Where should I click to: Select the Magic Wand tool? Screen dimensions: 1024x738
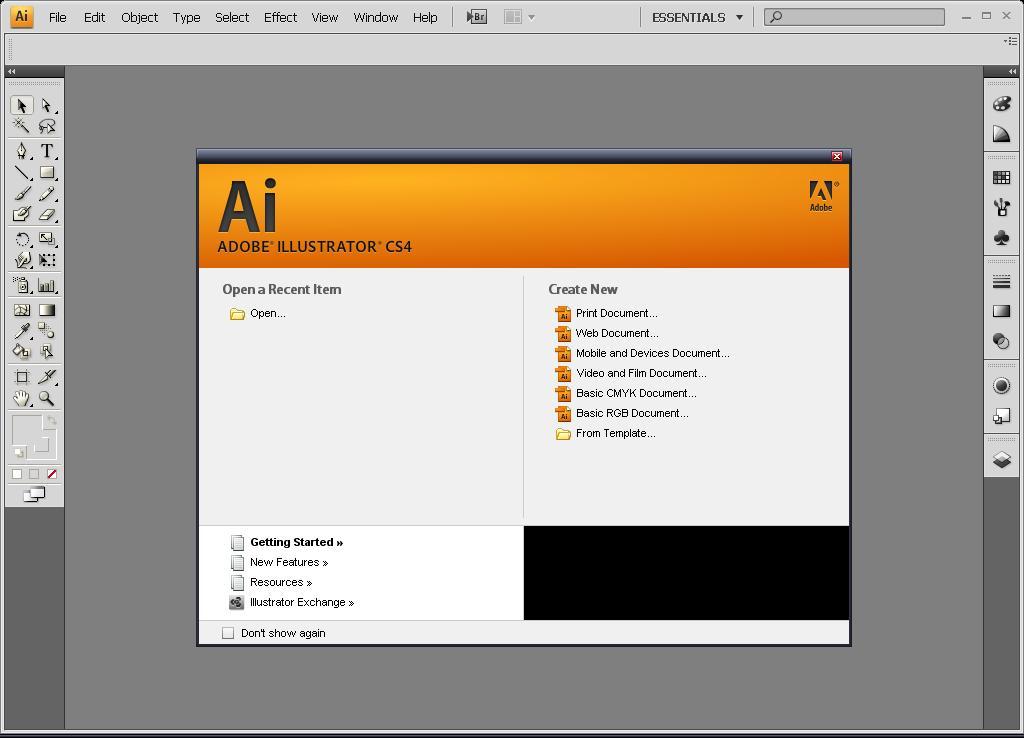22,125
